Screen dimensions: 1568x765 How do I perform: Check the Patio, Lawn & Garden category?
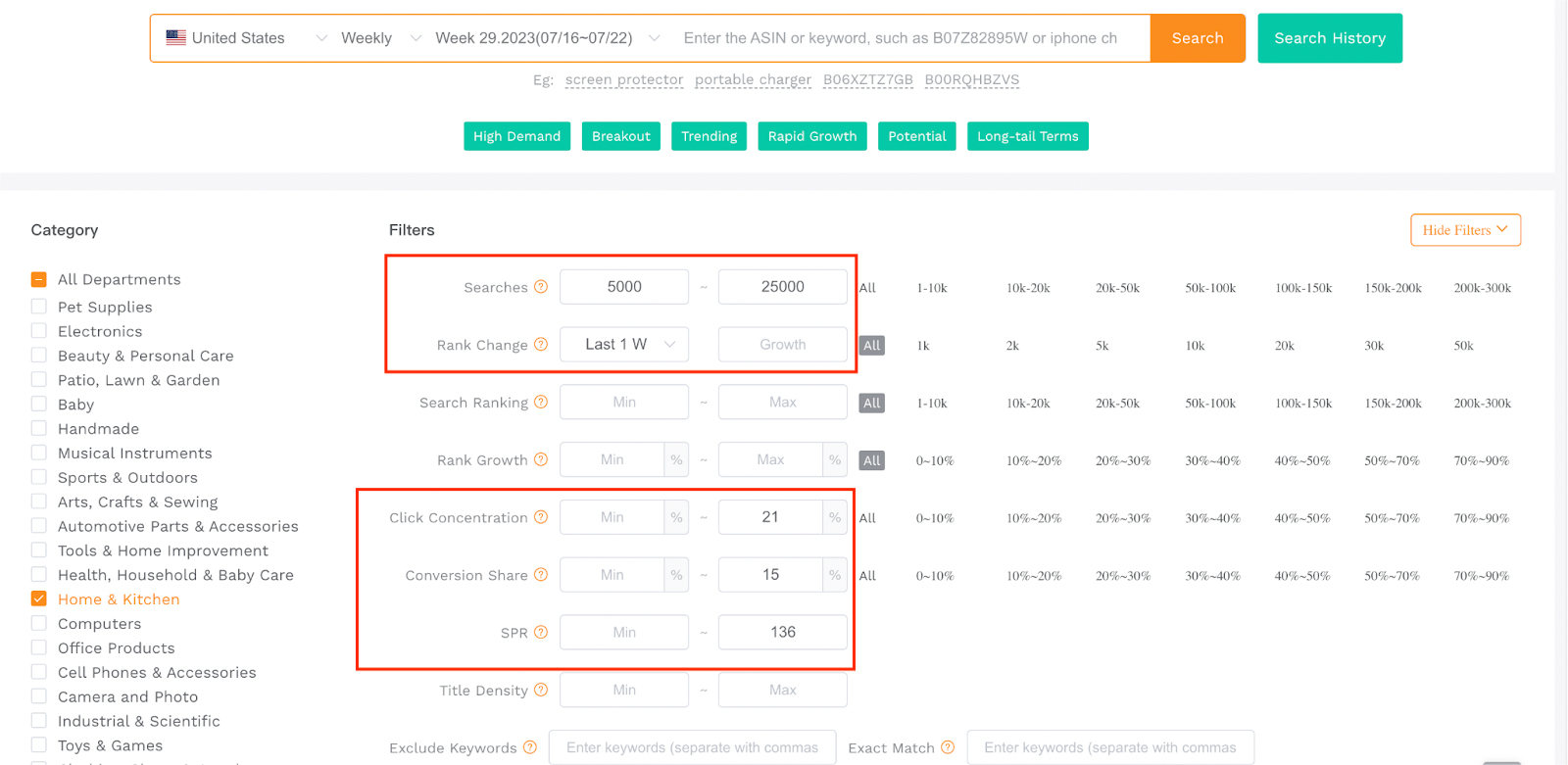39,380
